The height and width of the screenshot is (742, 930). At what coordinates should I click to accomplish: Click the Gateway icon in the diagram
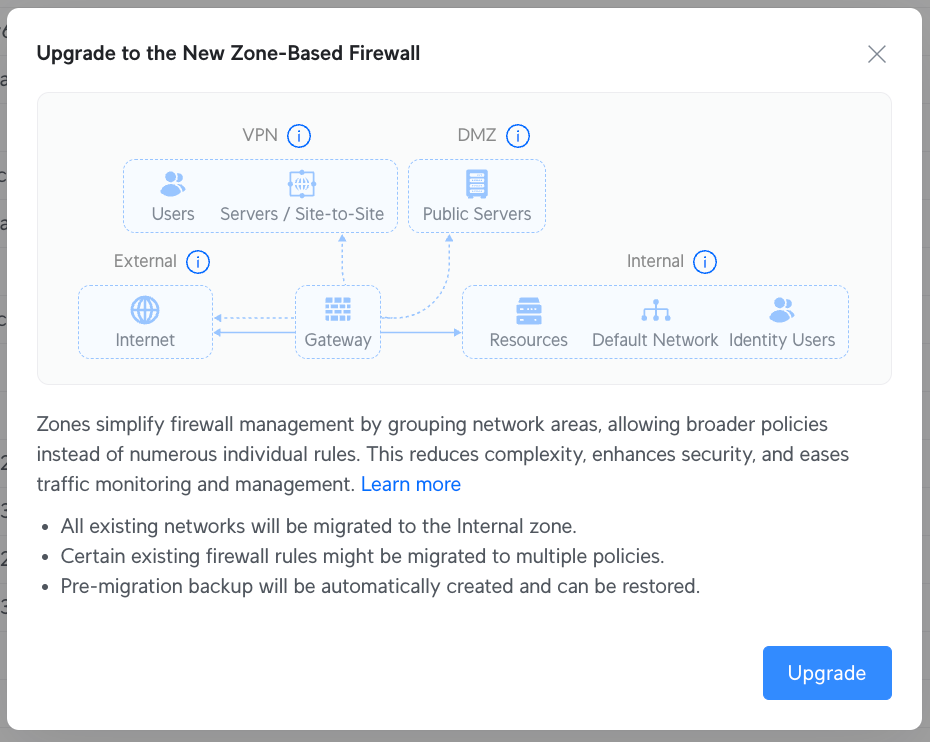click(x=337, y=310)
